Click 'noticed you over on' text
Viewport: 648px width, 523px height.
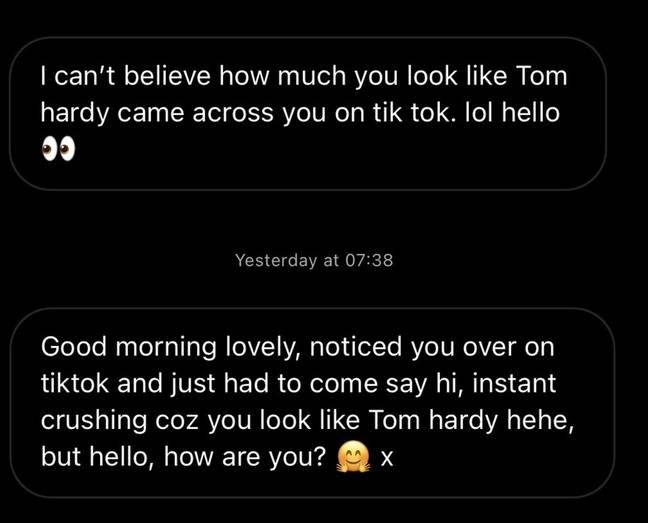coord(431,347)
